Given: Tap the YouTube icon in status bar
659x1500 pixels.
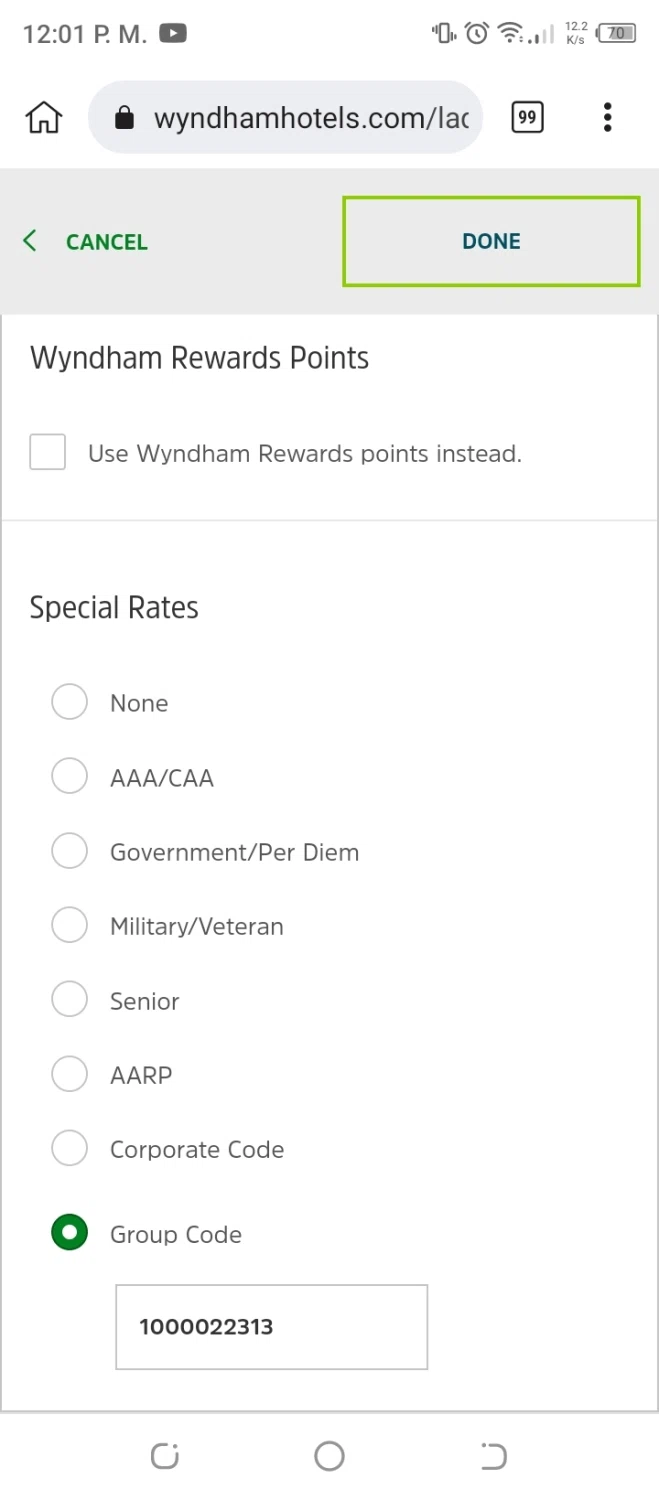Looking at the screenshot, I should pyautogui.click(x=173, y=34).
